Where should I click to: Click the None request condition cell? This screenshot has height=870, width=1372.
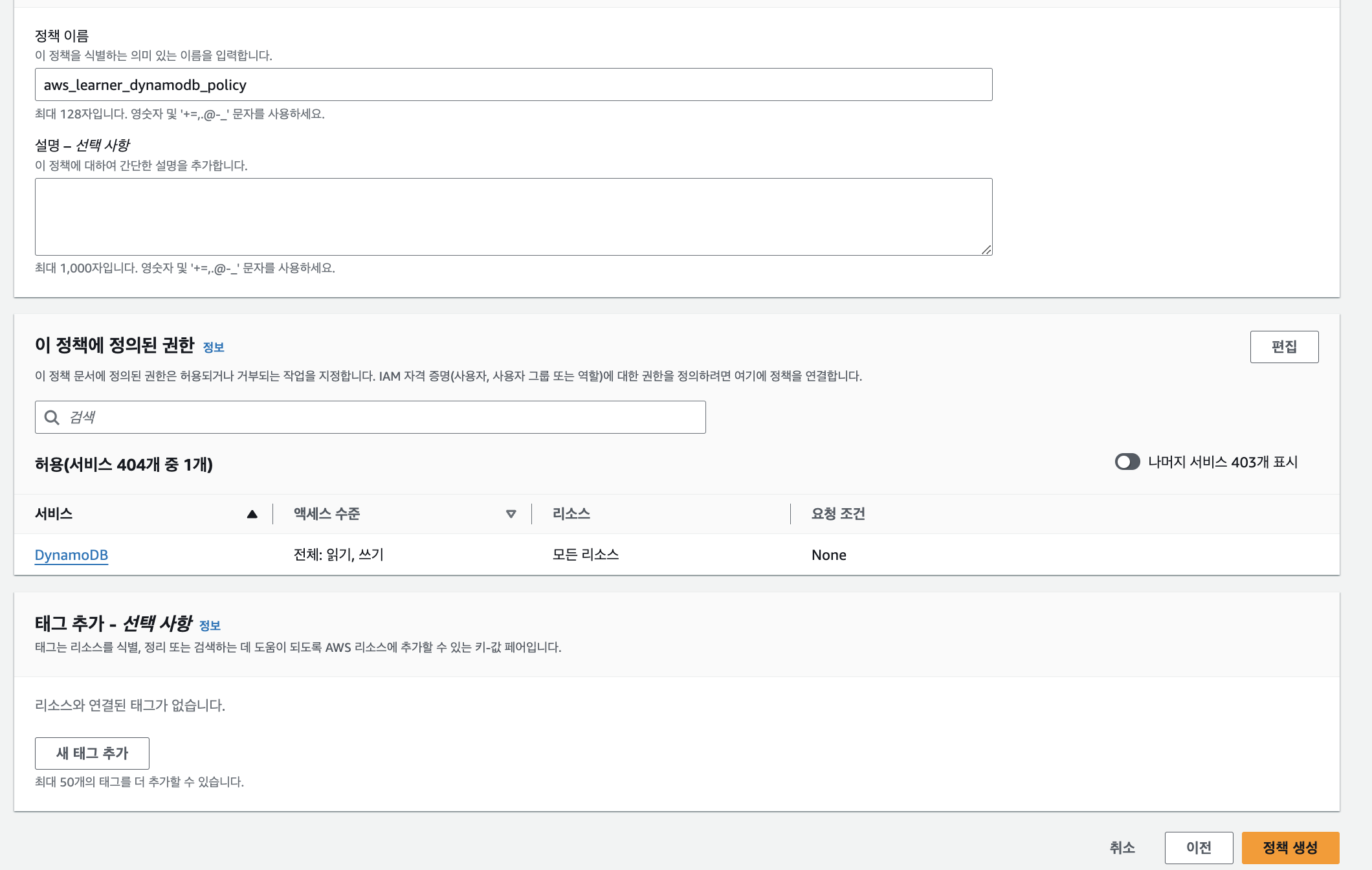pos(829,555)
